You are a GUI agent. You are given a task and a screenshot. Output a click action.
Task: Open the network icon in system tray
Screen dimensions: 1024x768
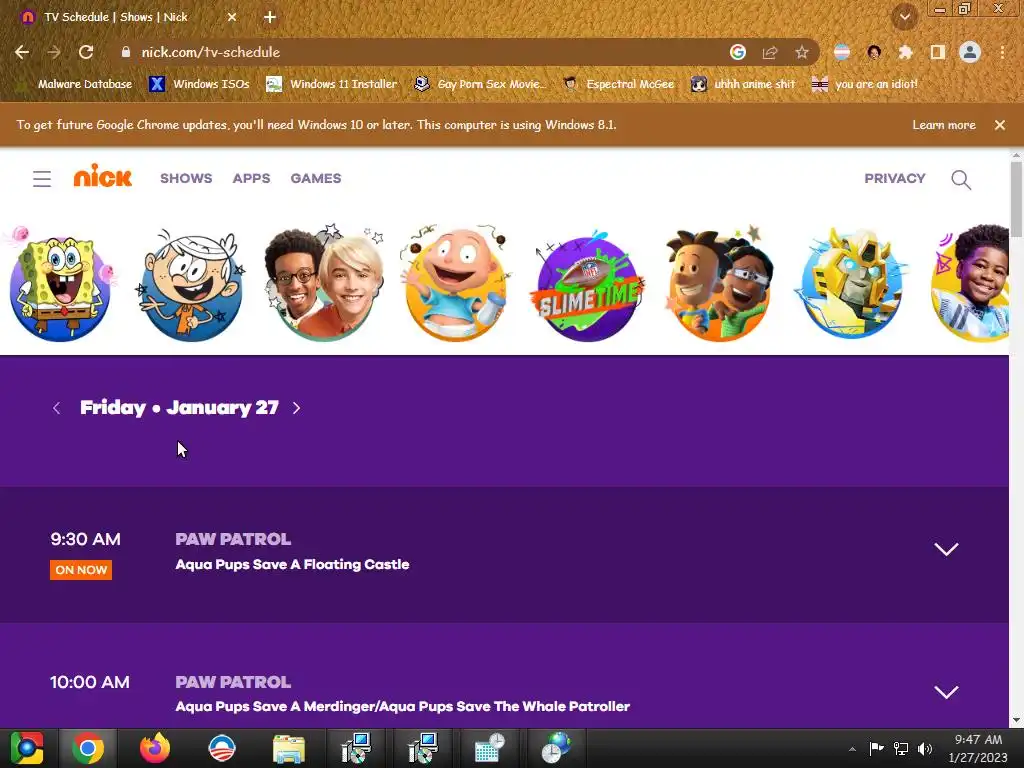[x=901, y=748]
